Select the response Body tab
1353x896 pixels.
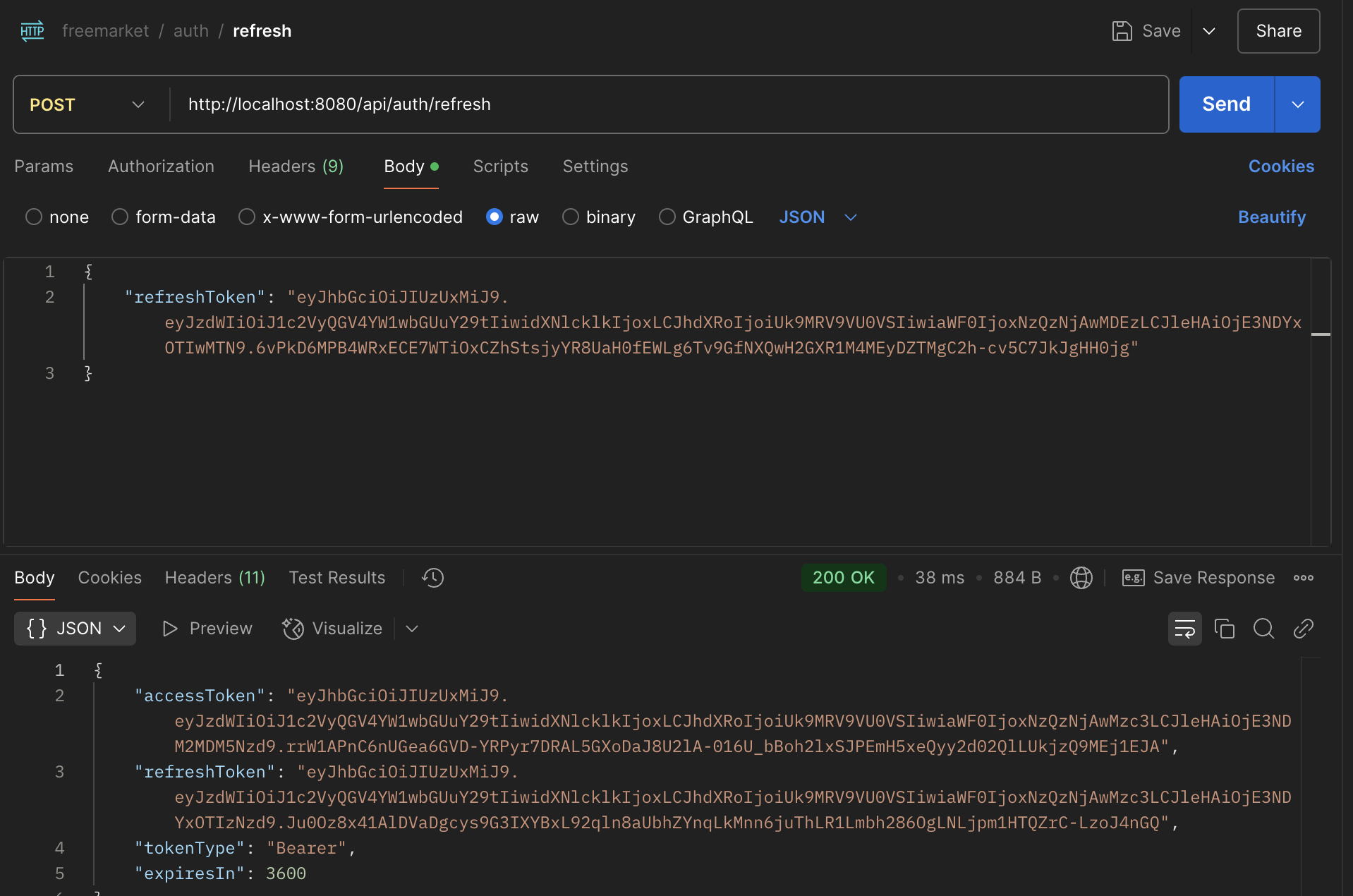[35, 578]
